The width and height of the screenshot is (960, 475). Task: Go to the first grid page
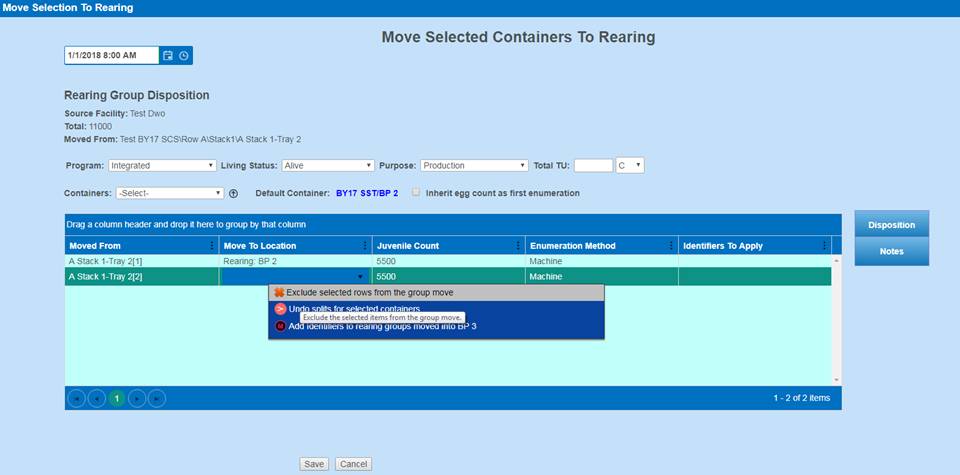[76, 398]
